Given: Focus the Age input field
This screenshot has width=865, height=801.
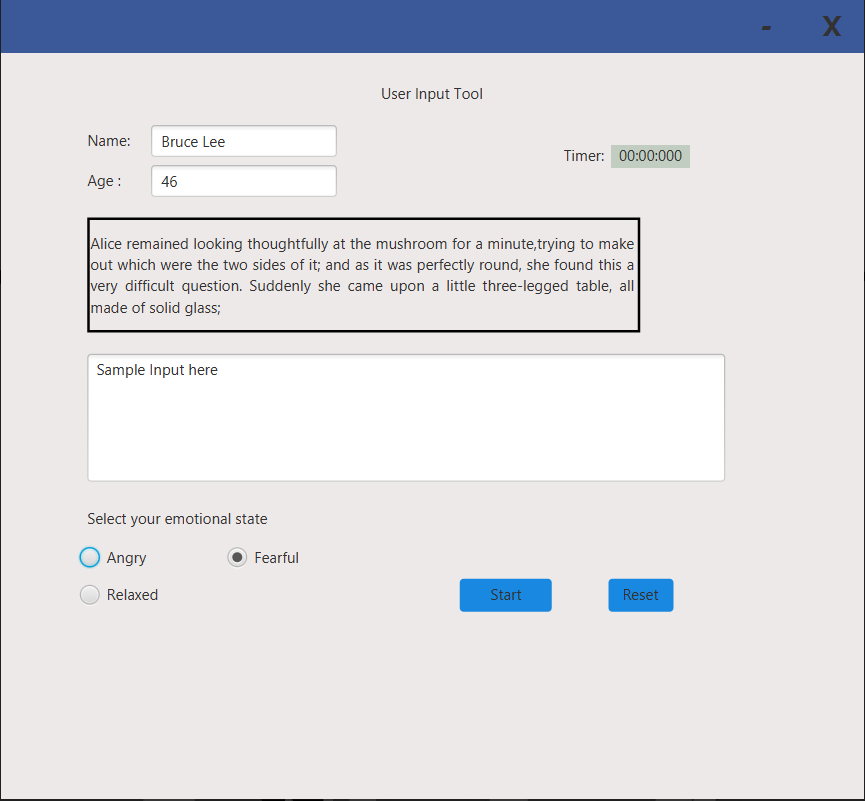Looking at the screenshot, I should point(244,181).
